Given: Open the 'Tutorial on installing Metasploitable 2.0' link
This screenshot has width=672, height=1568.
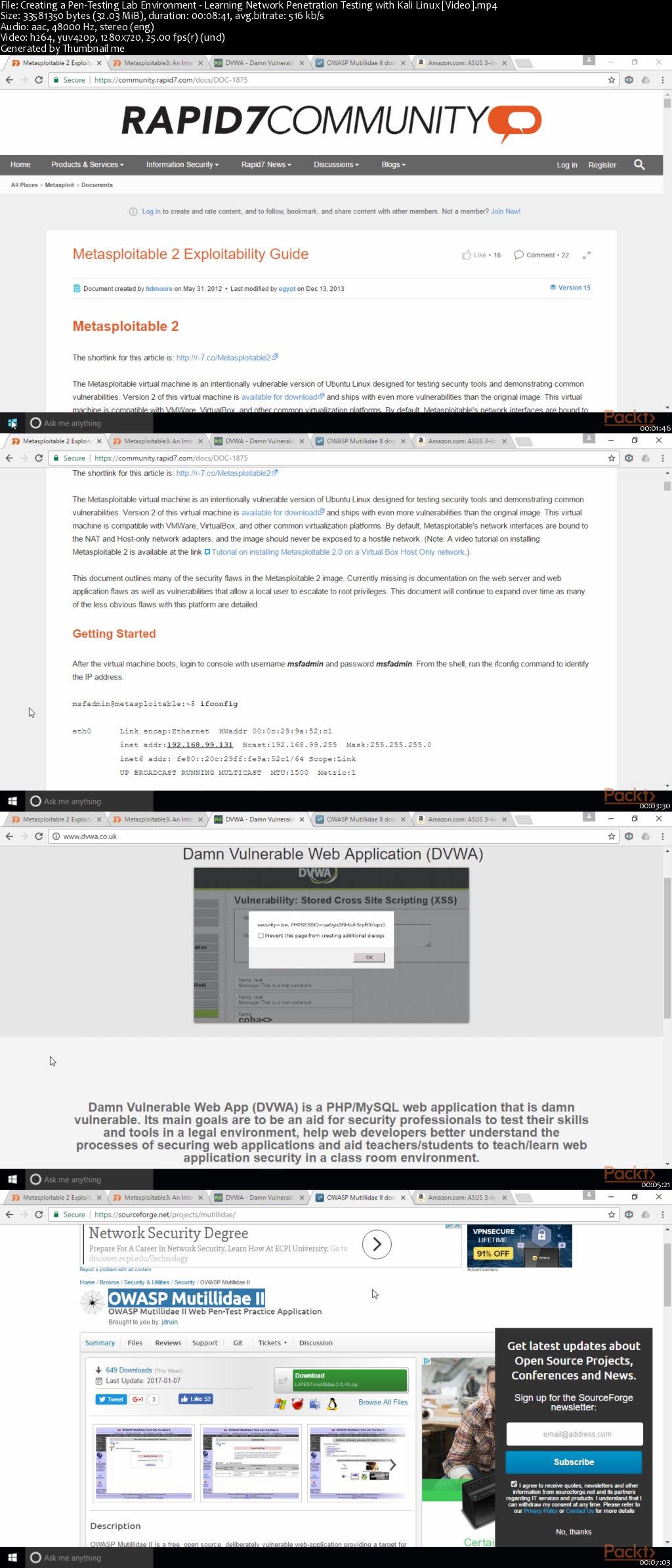Looking at the screenshot, I should [338, 552].
